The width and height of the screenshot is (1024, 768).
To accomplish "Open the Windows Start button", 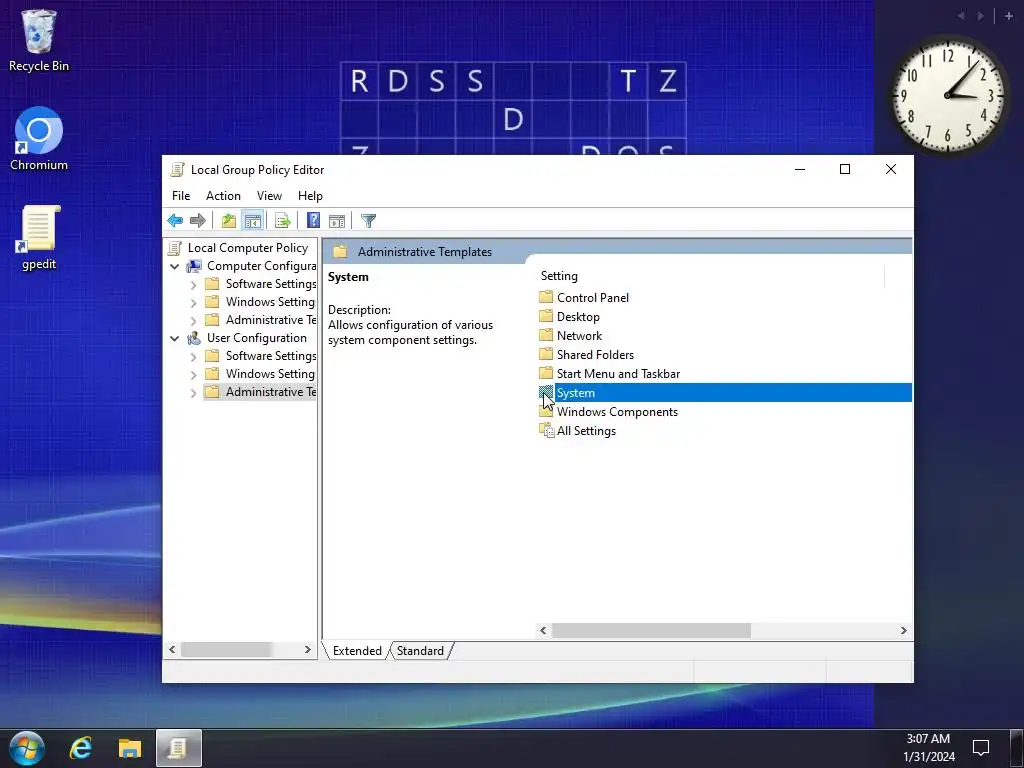I will [26, 748].
